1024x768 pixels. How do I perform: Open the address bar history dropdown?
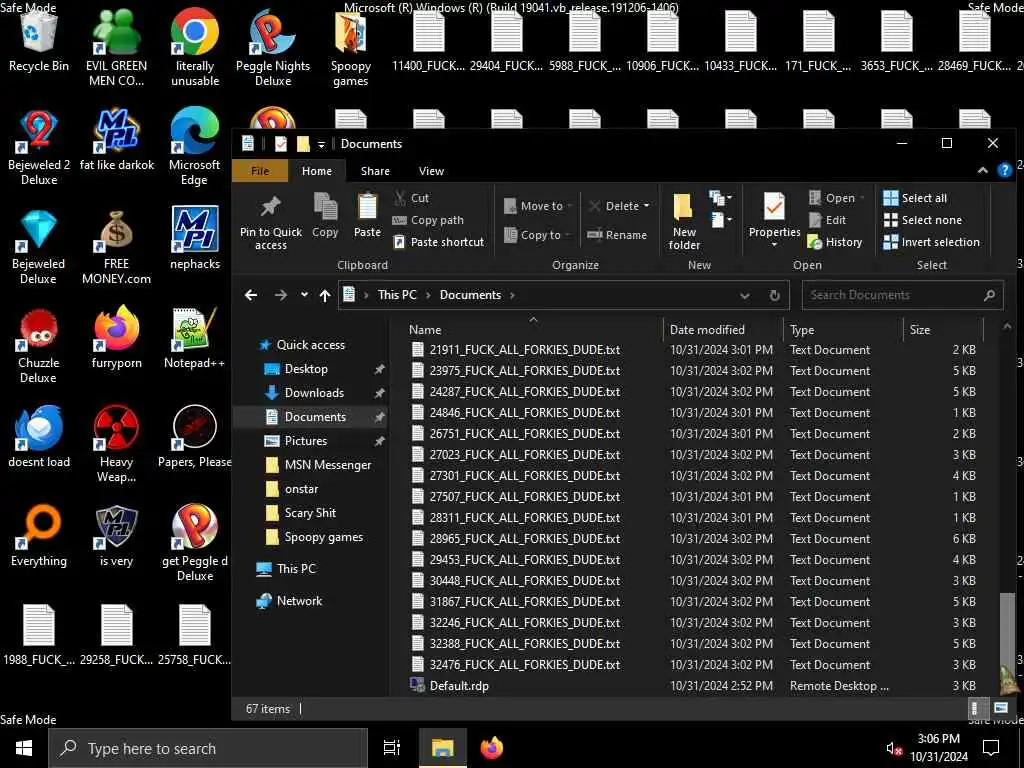[744, 295]
